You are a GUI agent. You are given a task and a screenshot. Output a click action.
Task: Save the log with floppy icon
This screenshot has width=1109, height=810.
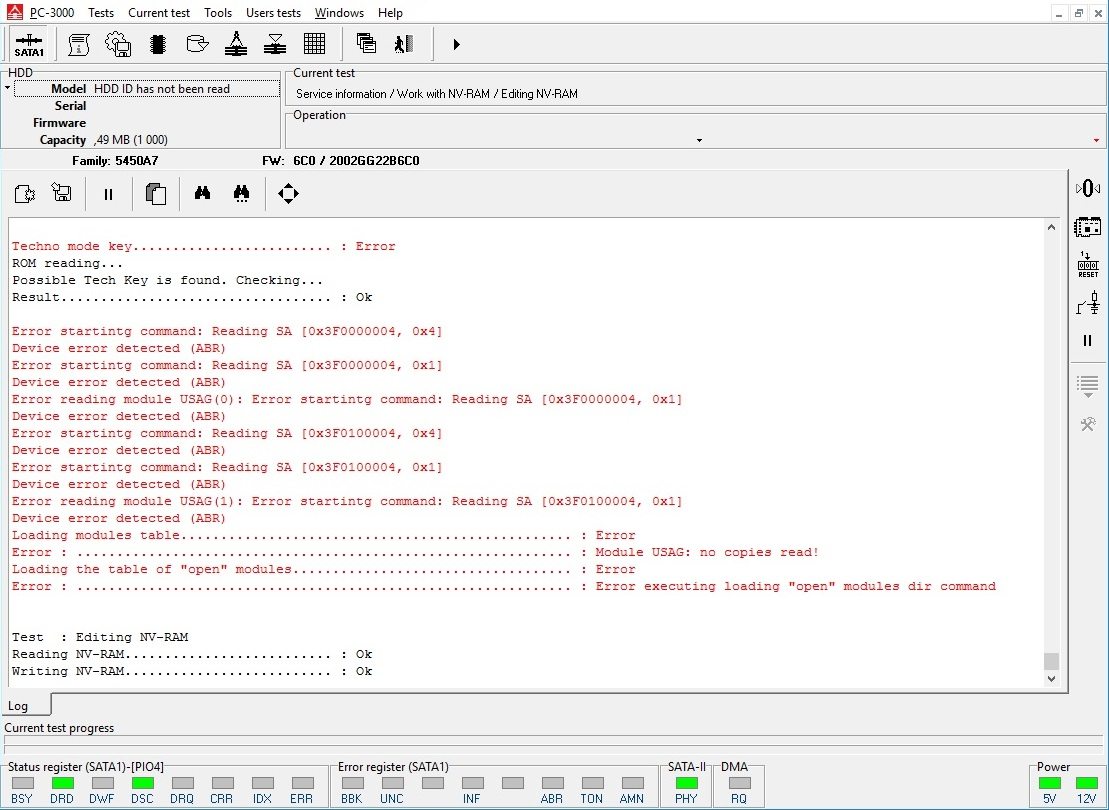point(62,193)
